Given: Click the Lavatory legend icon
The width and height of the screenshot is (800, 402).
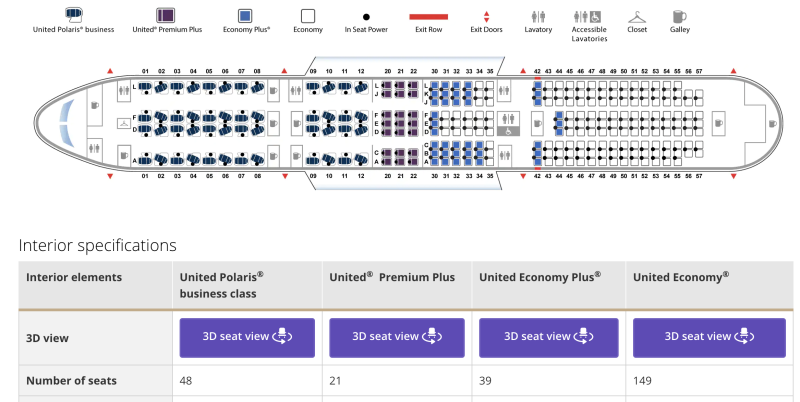Looking at the screenshot, I should click(538, 17).
